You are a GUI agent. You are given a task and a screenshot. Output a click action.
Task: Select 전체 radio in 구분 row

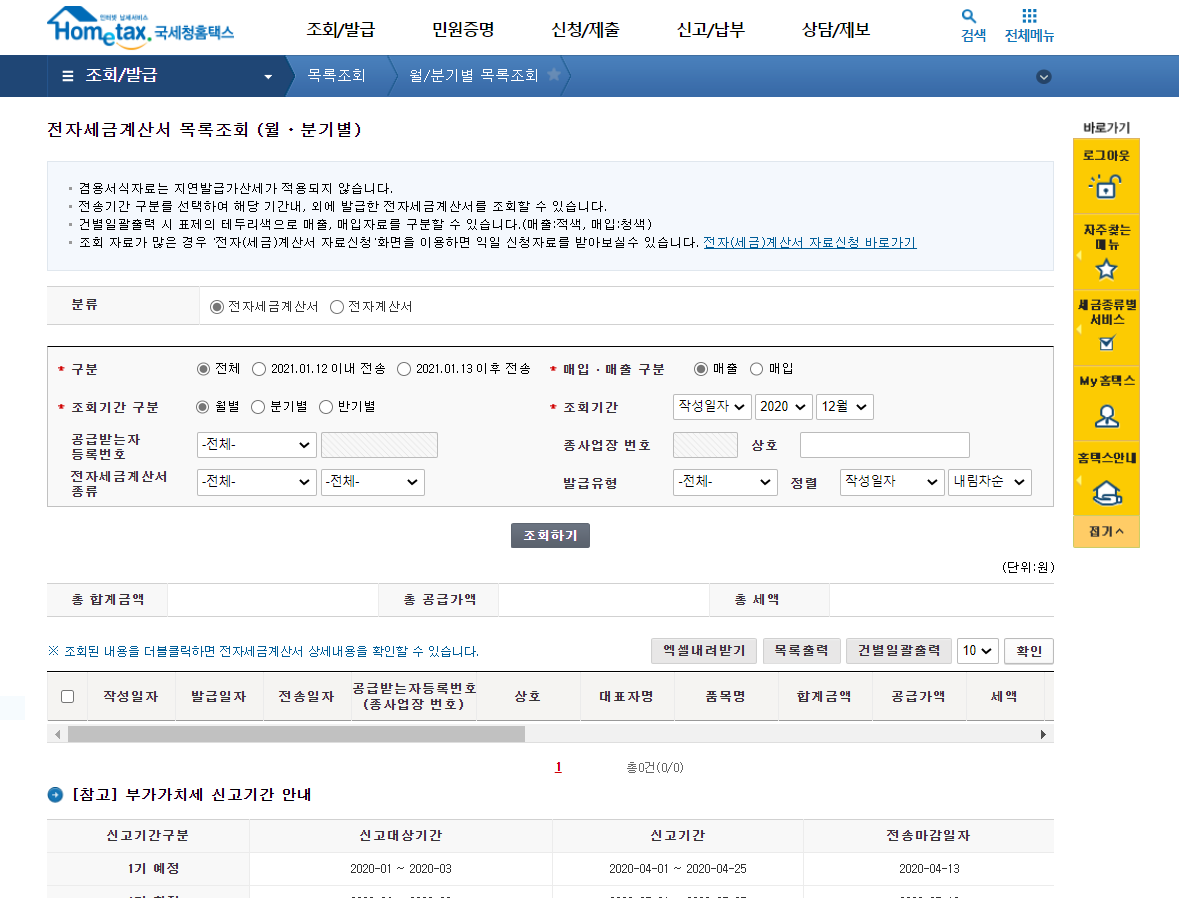(203, 369)
